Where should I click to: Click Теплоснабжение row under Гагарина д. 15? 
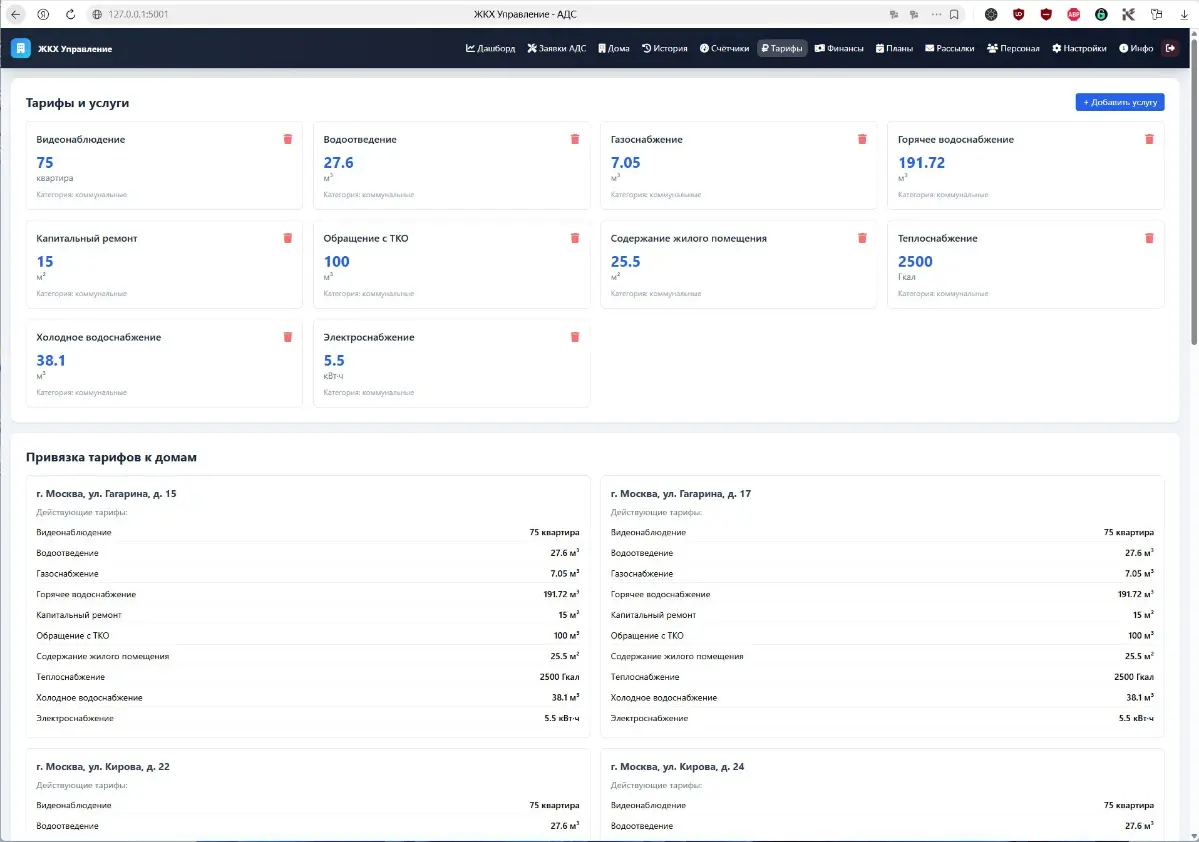(307, 677)
